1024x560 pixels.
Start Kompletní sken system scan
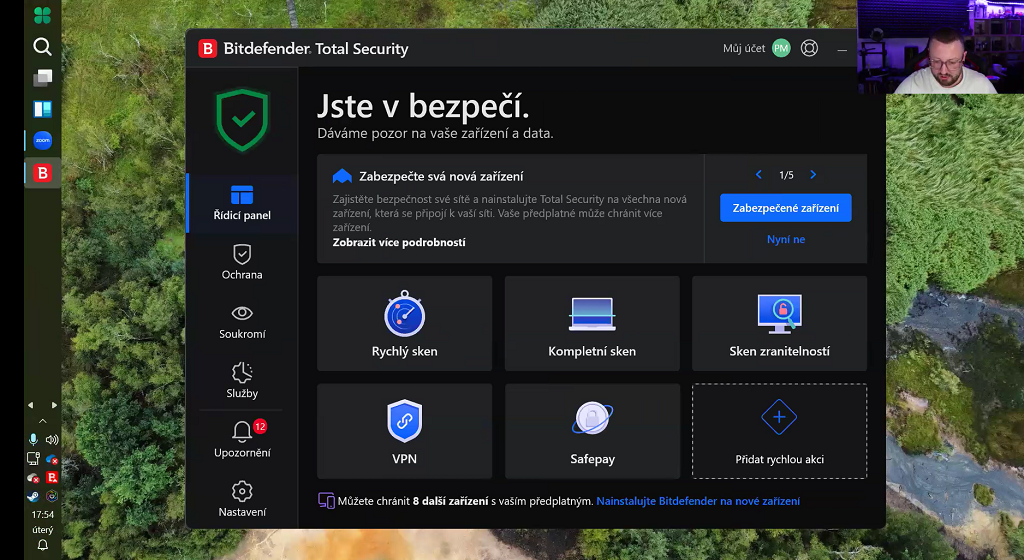pos(592,324)
